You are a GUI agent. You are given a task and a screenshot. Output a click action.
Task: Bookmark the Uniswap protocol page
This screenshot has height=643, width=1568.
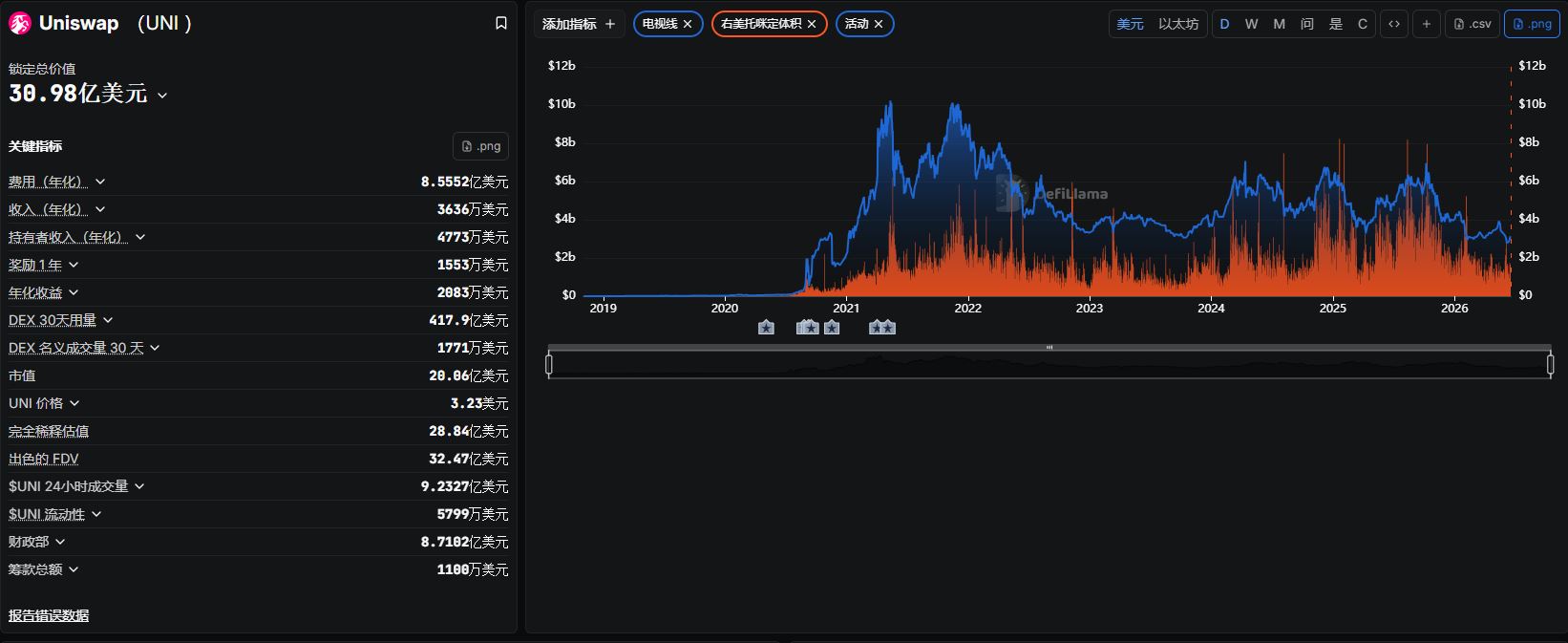click(x=500, y=23)
